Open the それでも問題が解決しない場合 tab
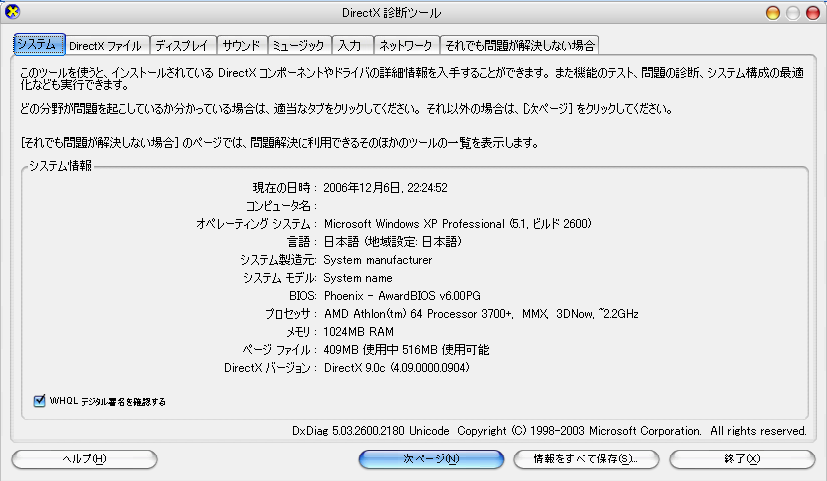This screenshot has width=827, height=481. click(x=520, y=46)
